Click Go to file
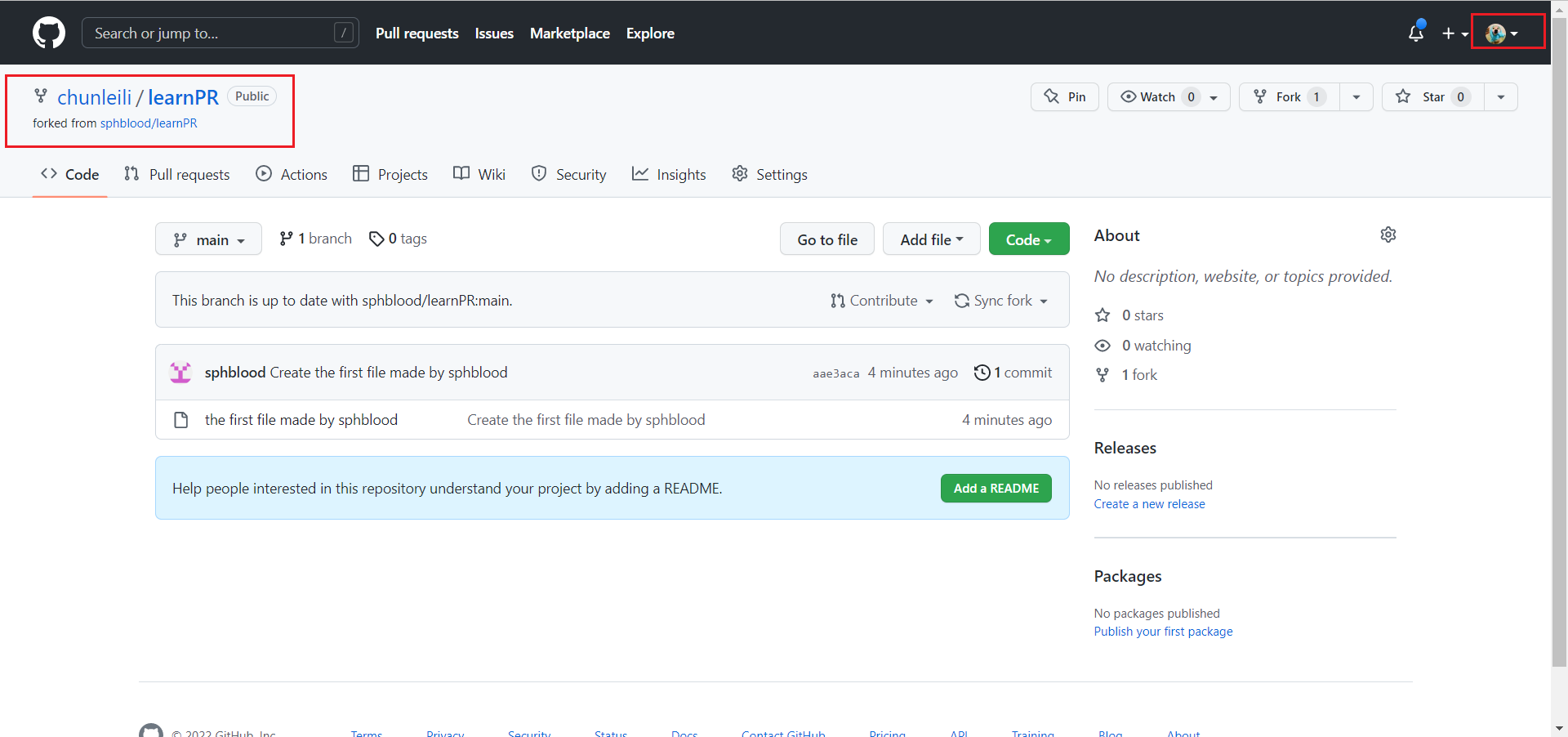This screenshot has height=737, width=1568. (827, 239)
